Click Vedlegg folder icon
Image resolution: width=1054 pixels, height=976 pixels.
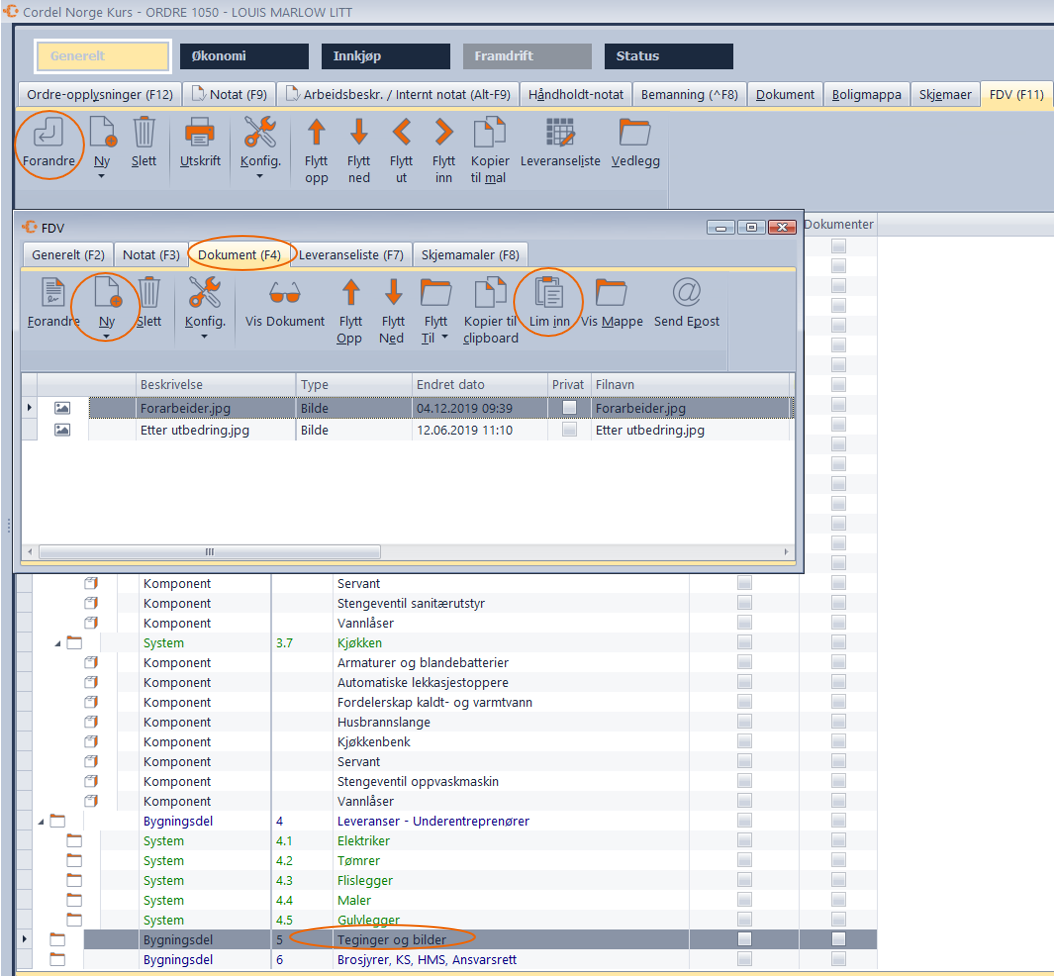coord(635,133)
